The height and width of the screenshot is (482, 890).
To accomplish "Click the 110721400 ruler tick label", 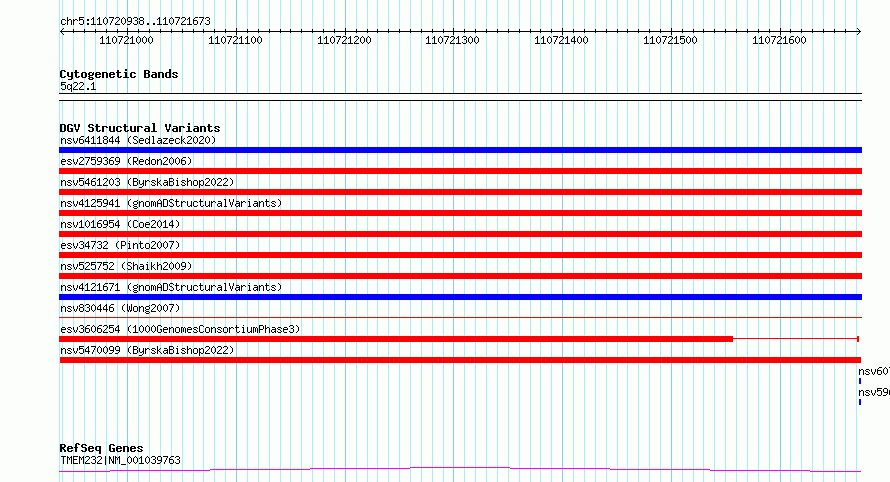I will (x=561, y=40).
